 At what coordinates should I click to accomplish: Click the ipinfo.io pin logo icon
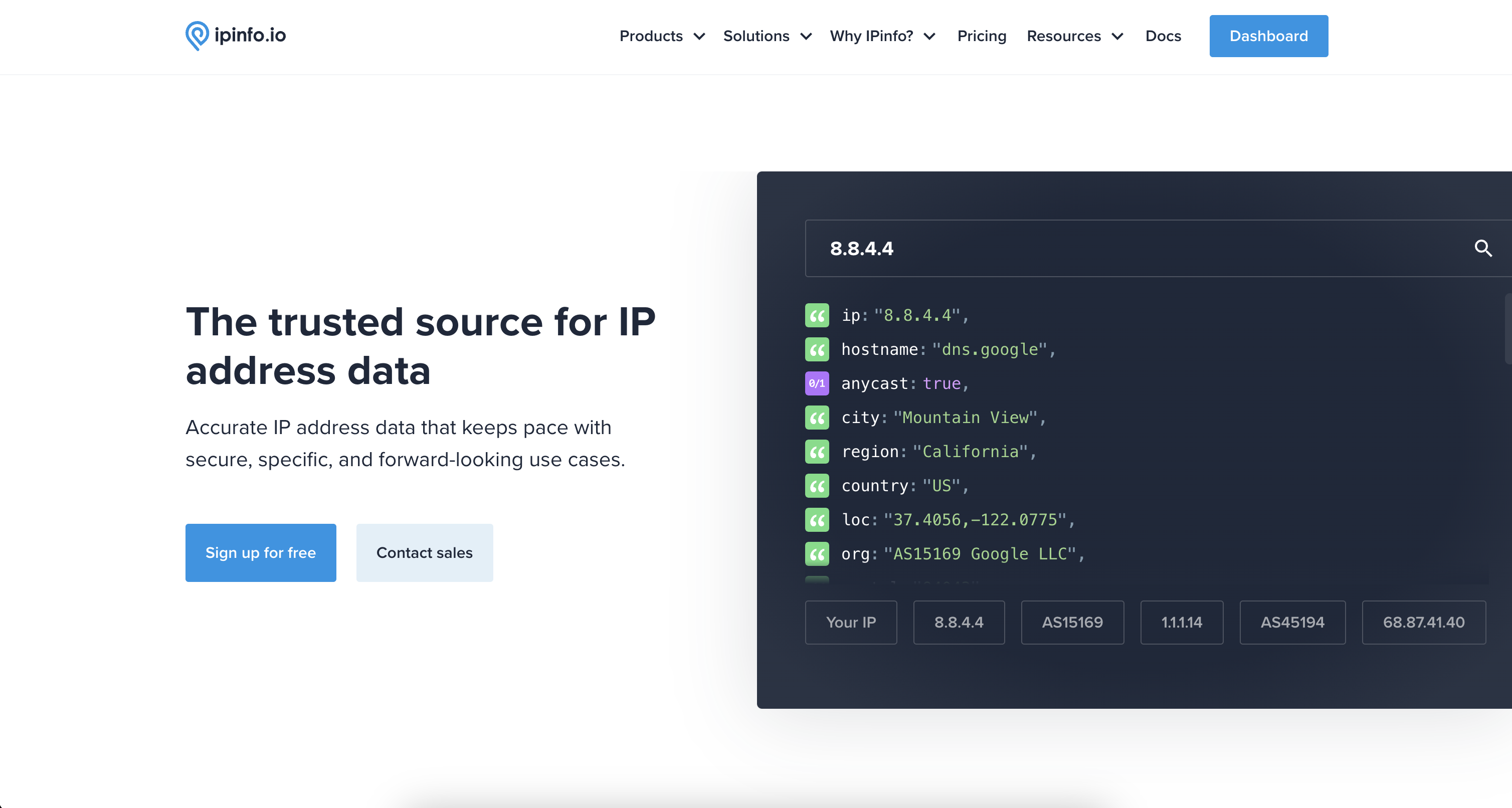[x=197, y=35]
